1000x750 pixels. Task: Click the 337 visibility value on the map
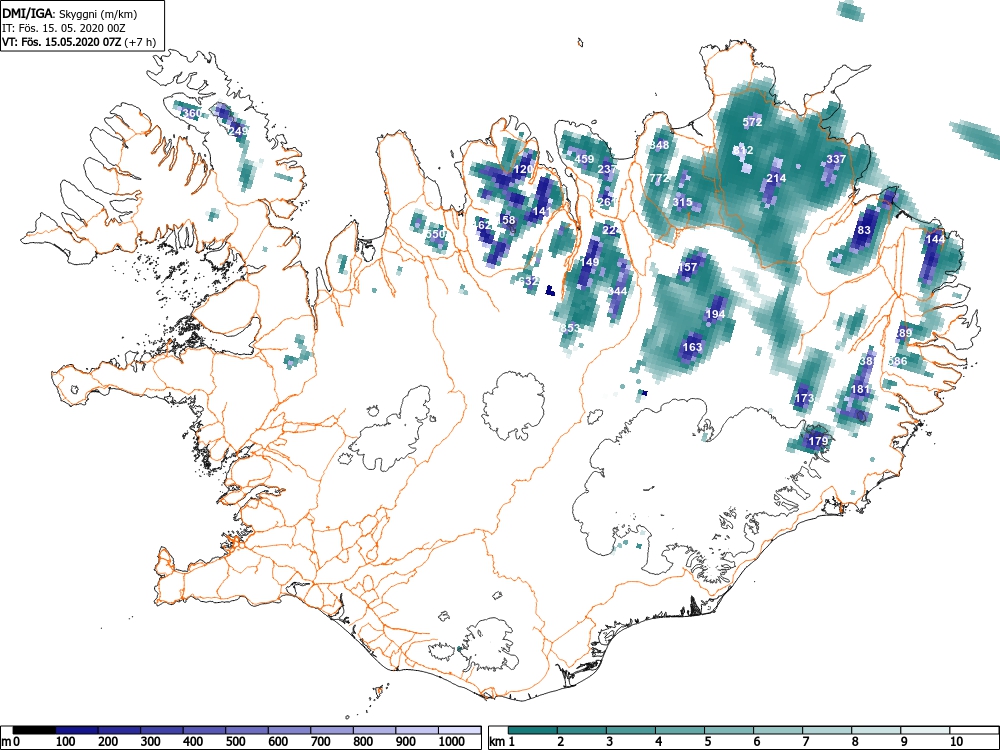[836, 159]
